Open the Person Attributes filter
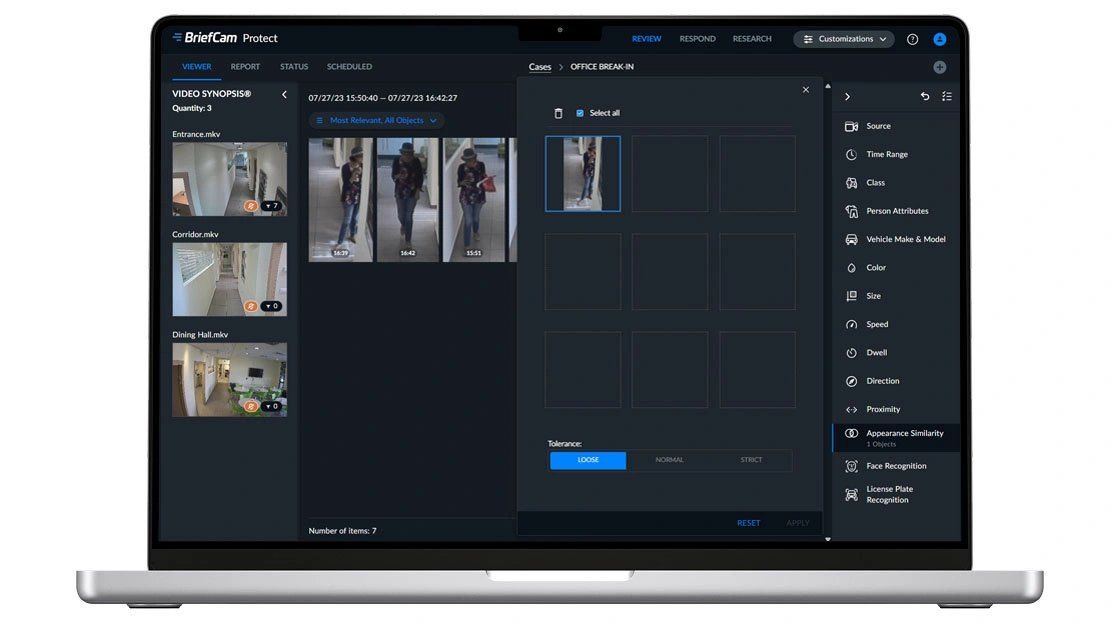 pyautogui.click(x=897, y=211)
